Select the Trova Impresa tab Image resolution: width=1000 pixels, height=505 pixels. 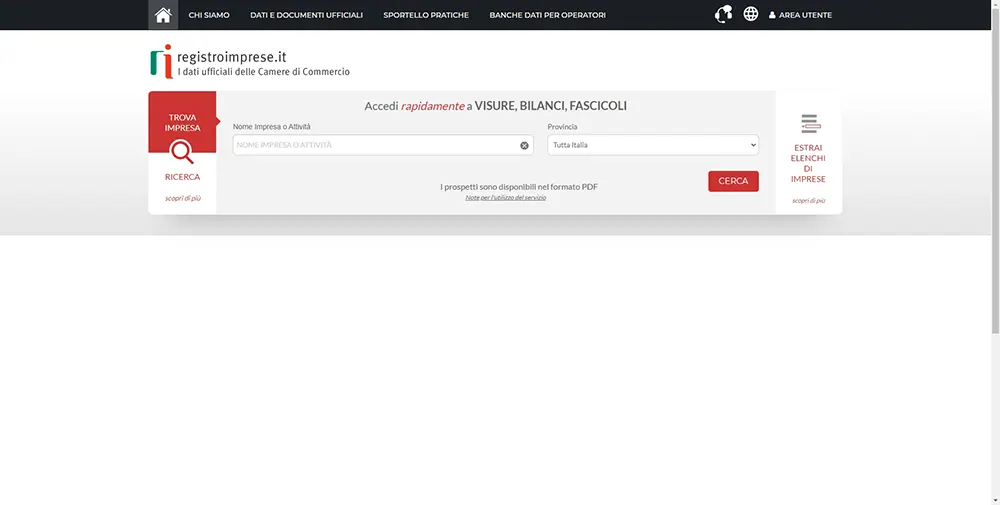182,122
